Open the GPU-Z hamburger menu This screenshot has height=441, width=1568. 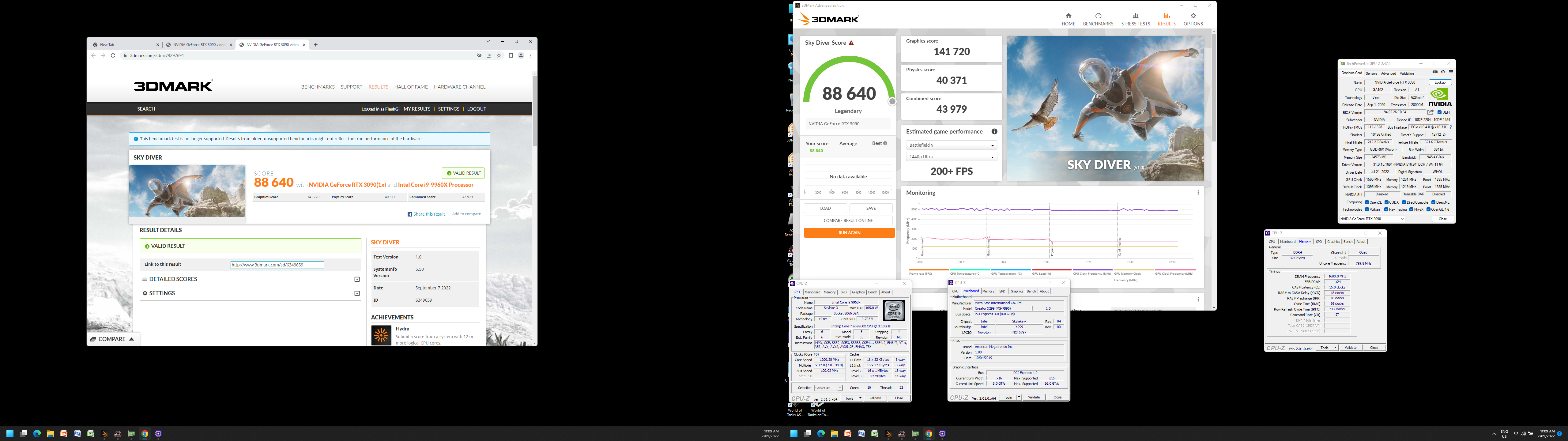[1451, 72]
